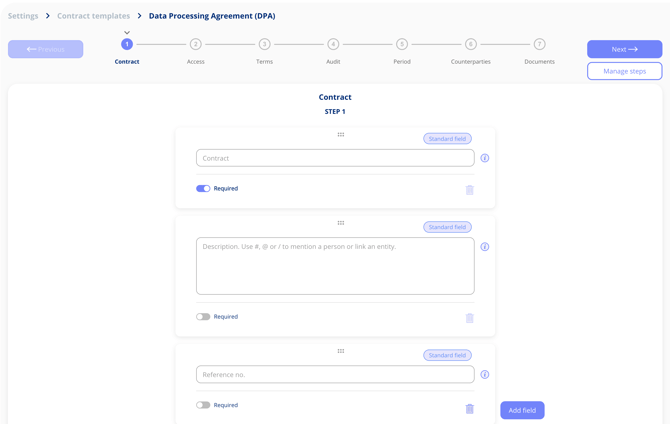This screenshot has height=424, width=670.
Task: Go to step 1 Contract
Action: 127,44
